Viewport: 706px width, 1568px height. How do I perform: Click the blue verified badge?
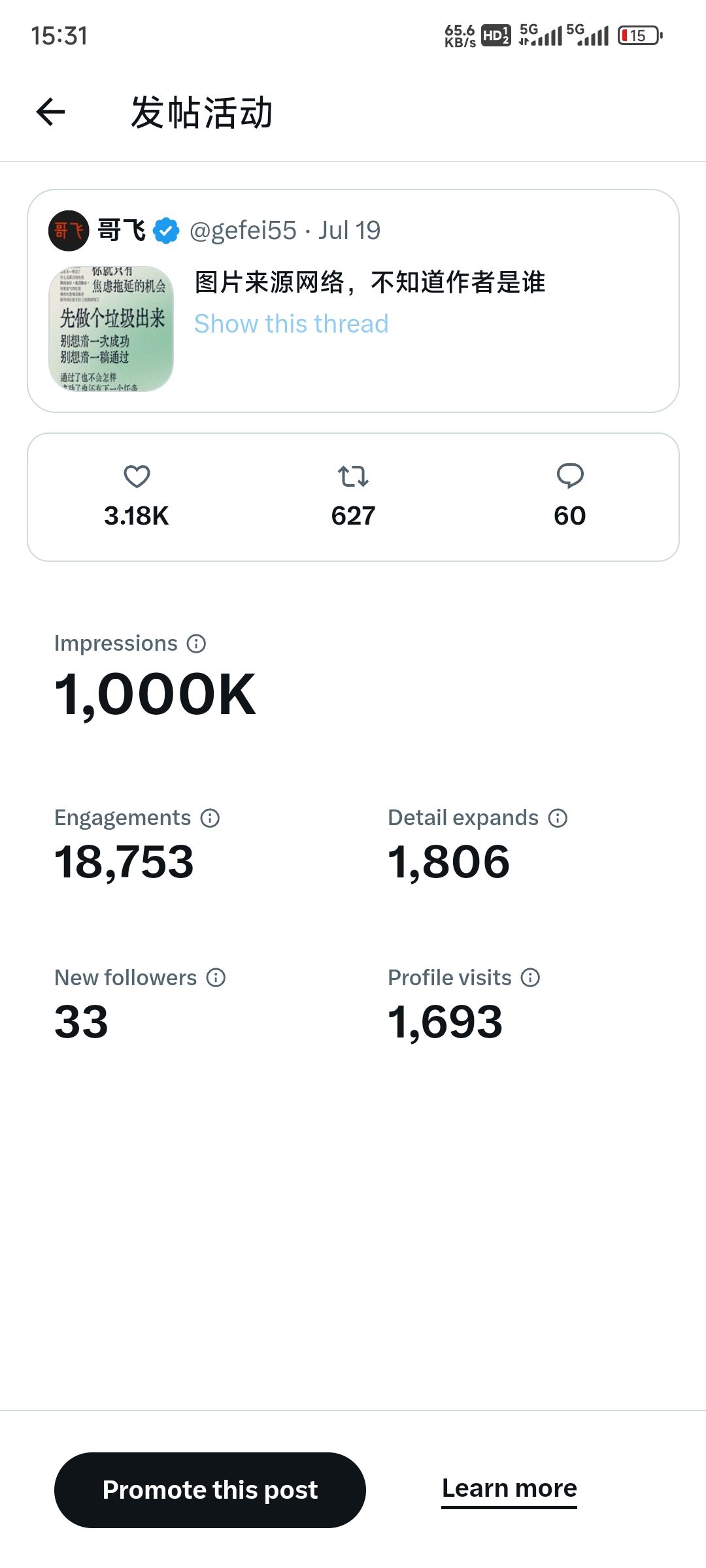tap(166, 231)
